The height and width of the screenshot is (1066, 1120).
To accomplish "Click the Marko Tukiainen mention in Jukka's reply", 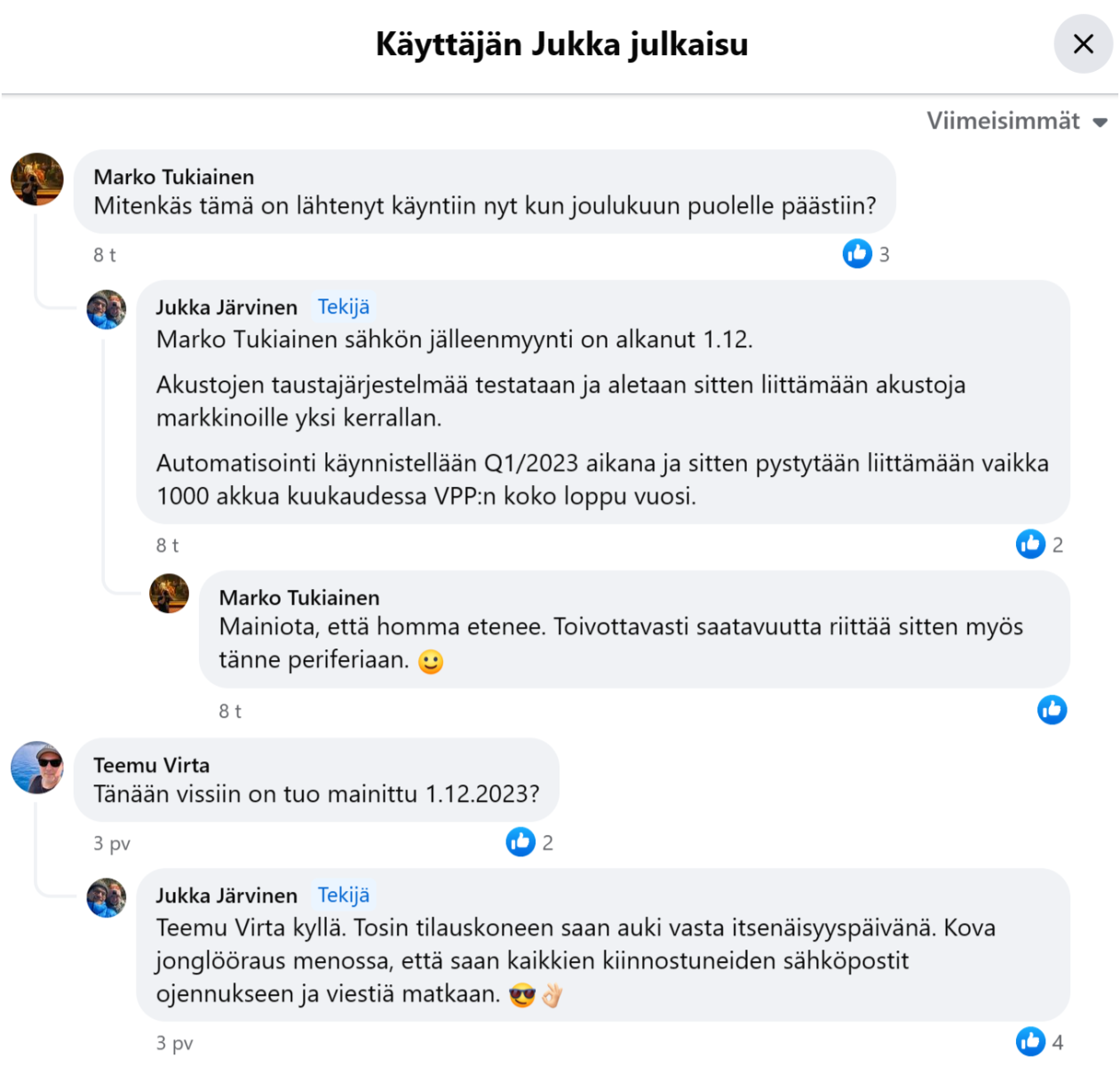I will click(x=245, y=339).
